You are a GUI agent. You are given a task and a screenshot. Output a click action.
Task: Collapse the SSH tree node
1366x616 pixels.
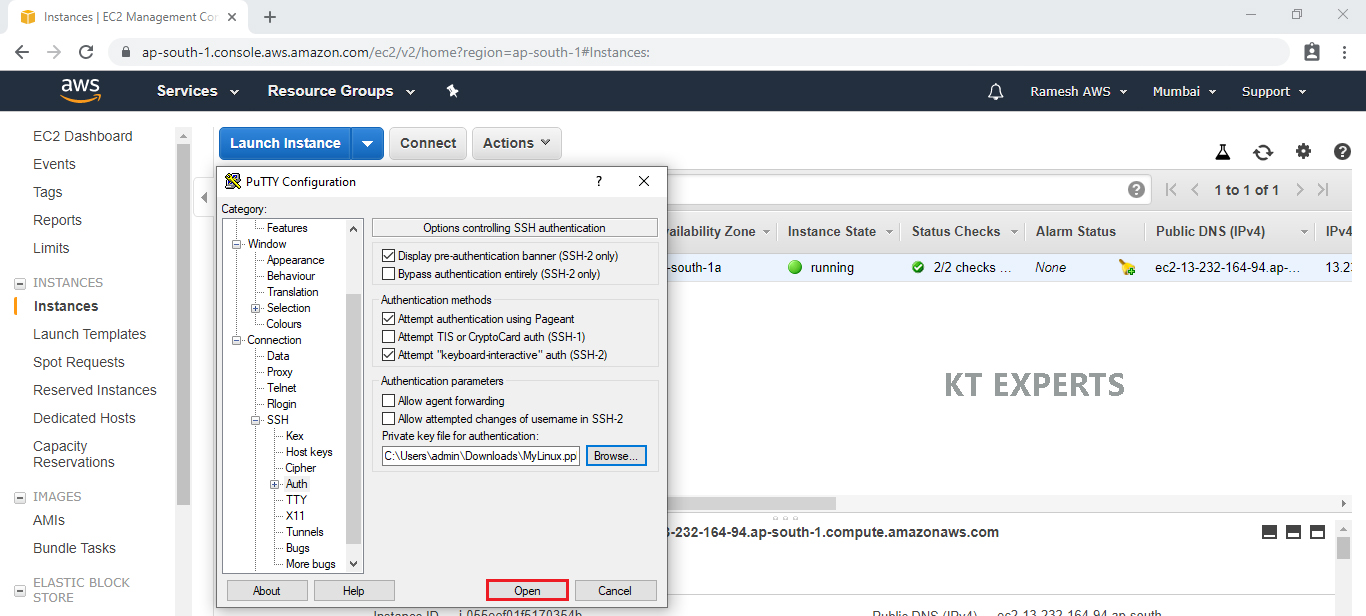(256, 420)
